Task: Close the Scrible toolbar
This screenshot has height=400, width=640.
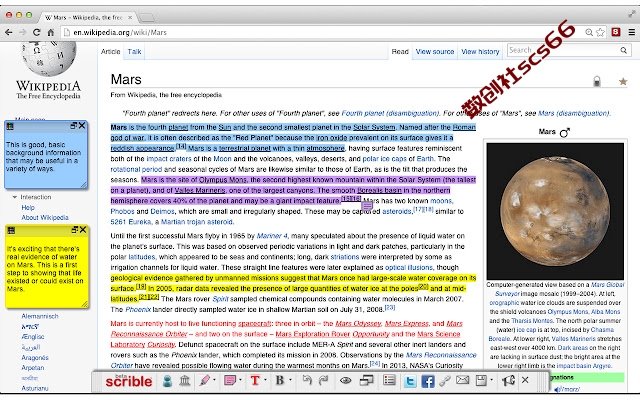Action: tap(525, 380)
